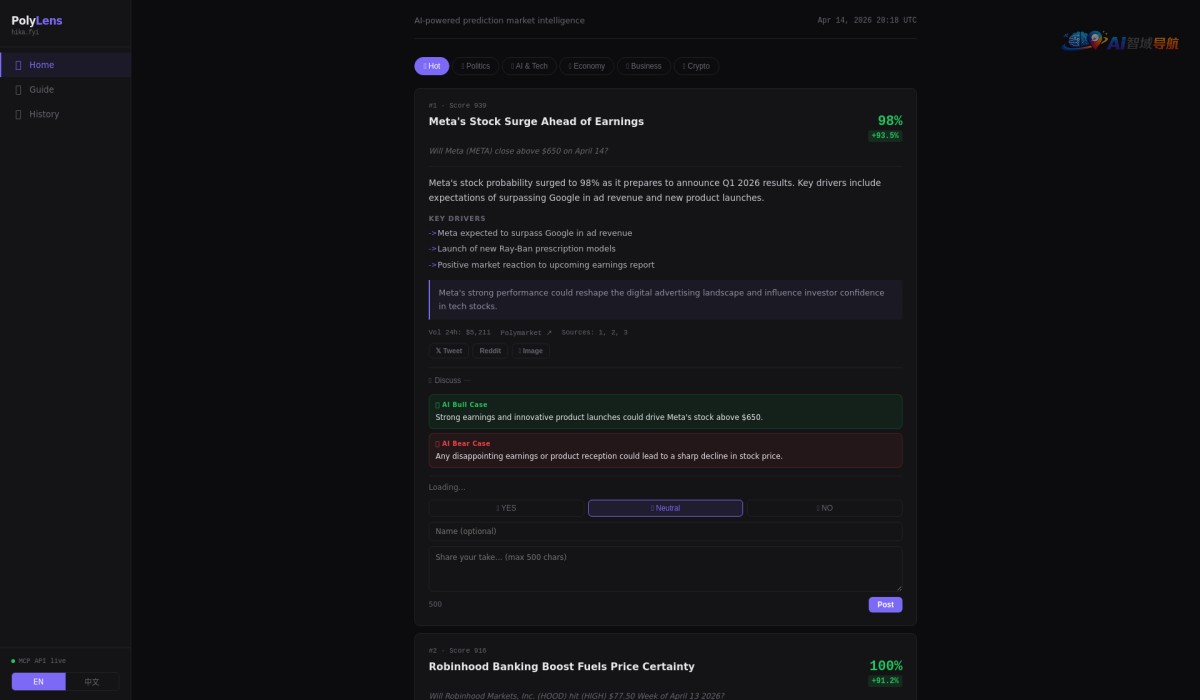Viewport: 1200px width, 700px height.
Task: Select the YES vote option
Action: (507, 508)
